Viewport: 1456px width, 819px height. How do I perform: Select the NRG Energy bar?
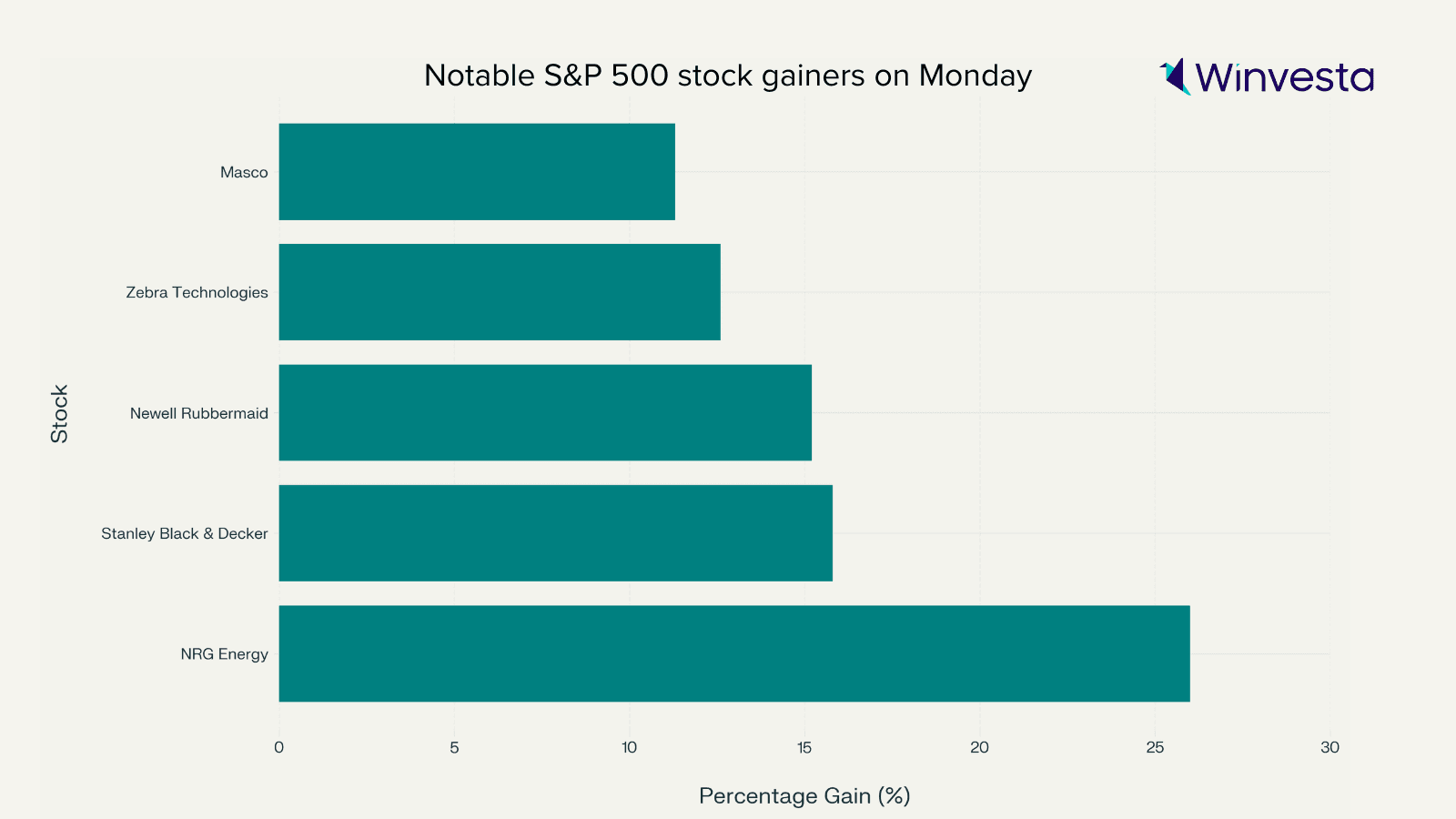tap(733, 653)
